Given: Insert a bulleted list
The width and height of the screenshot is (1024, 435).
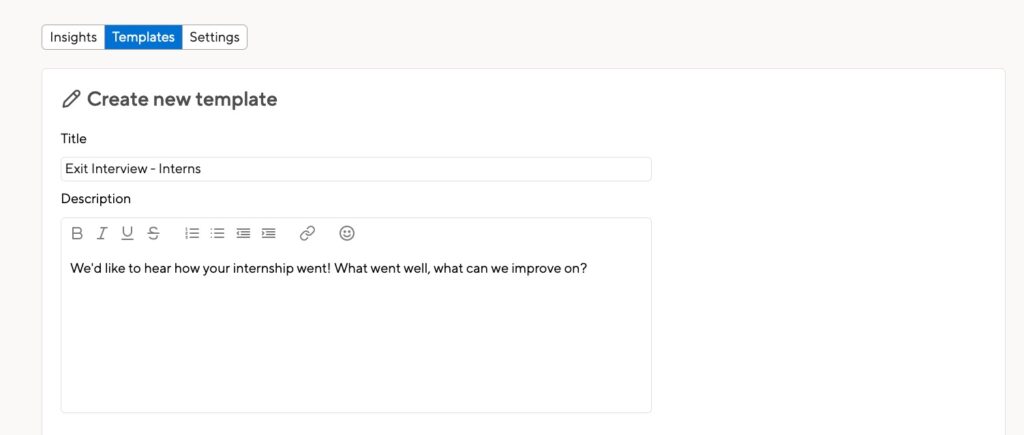Looking at the screenshot, I should click(x=217, y=233).
